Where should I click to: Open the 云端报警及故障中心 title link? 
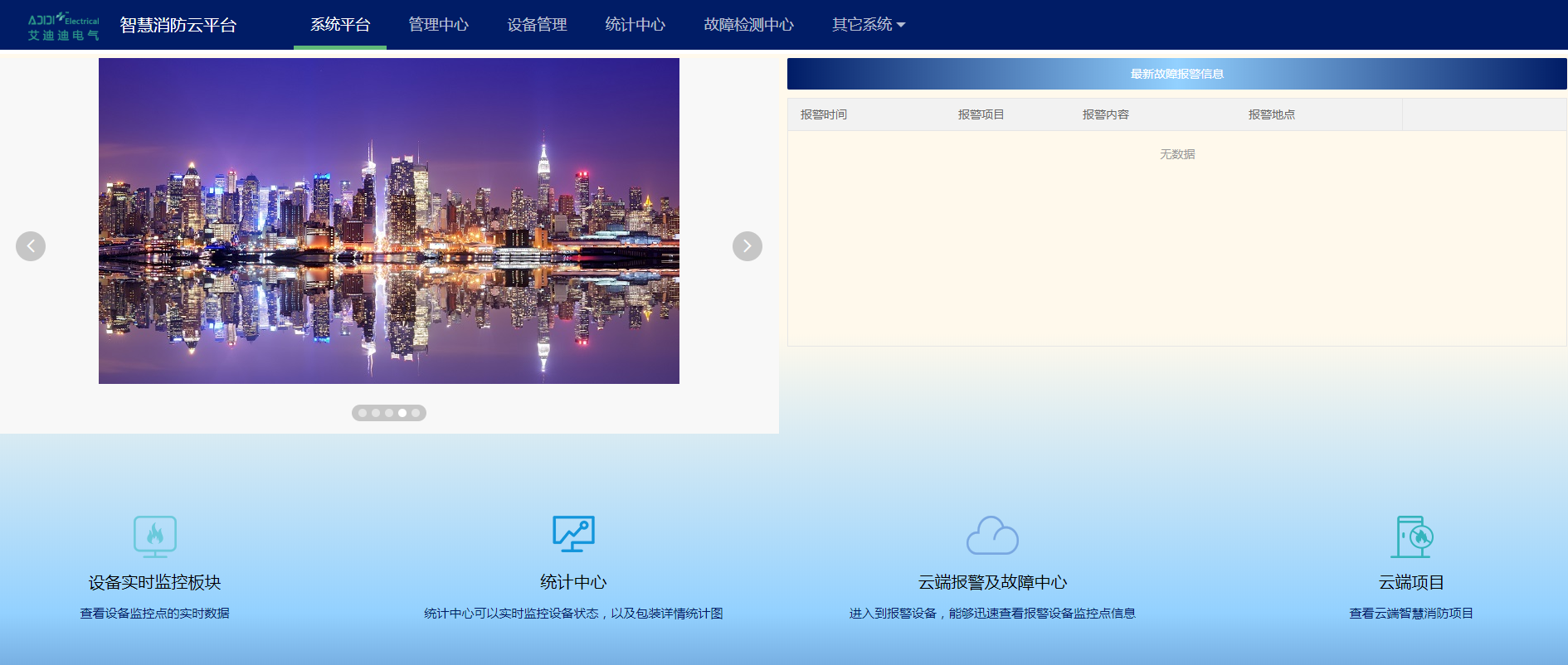pyautogui.click(x=992, y=582)
